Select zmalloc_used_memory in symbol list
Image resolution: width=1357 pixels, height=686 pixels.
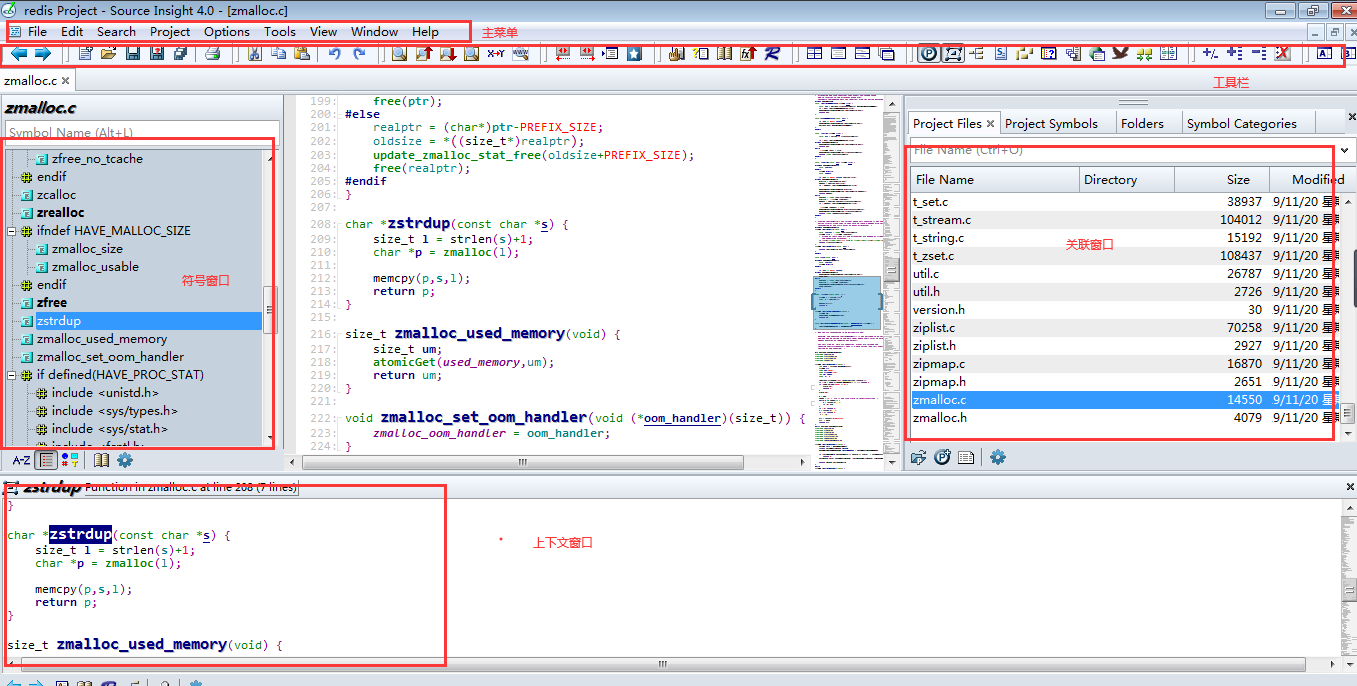[102, 339]
